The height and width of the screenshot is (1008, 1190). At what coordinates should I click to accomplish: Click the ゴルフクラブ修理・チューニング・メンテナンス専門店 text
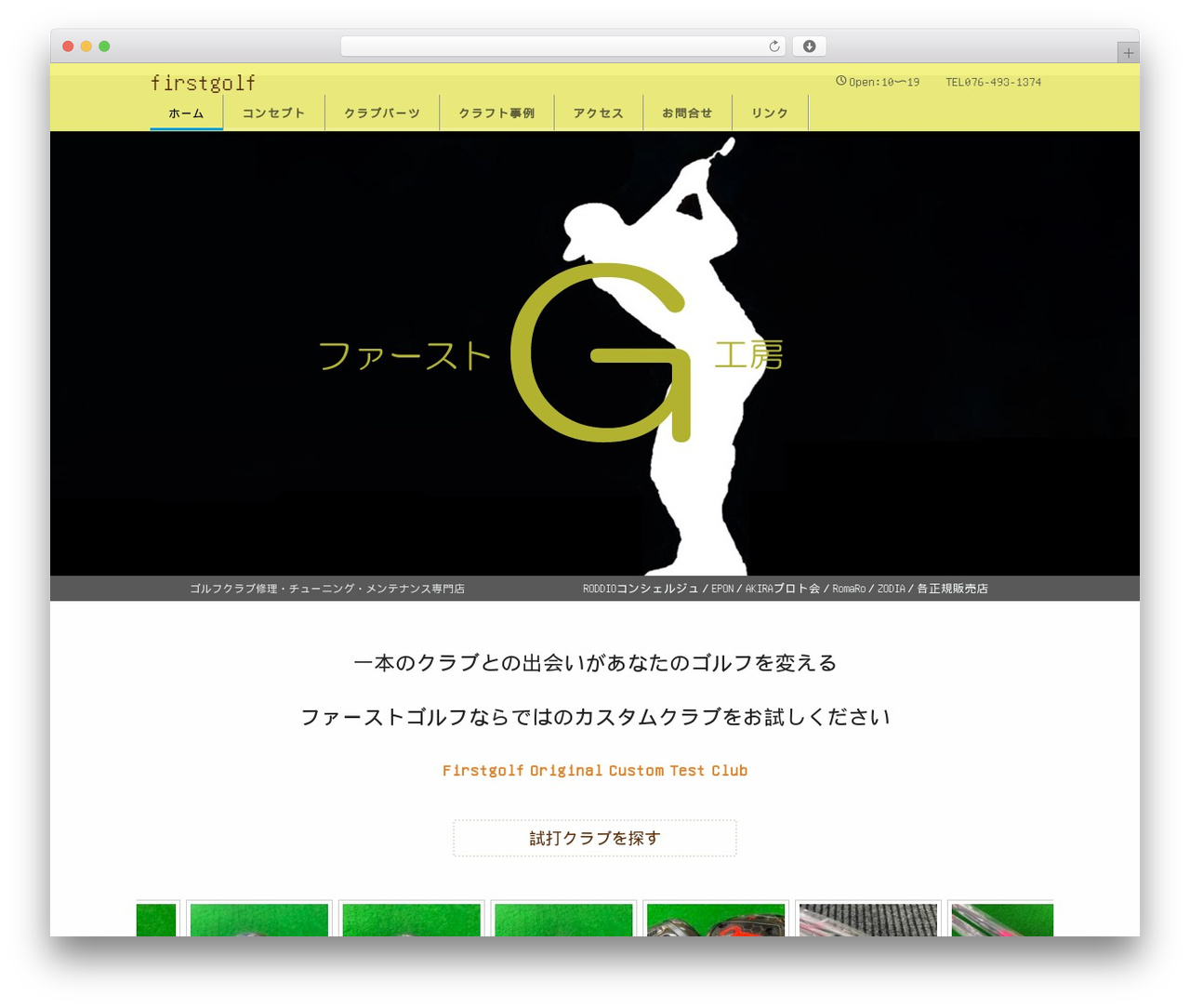pyautogui.click(x=327, y=589)
